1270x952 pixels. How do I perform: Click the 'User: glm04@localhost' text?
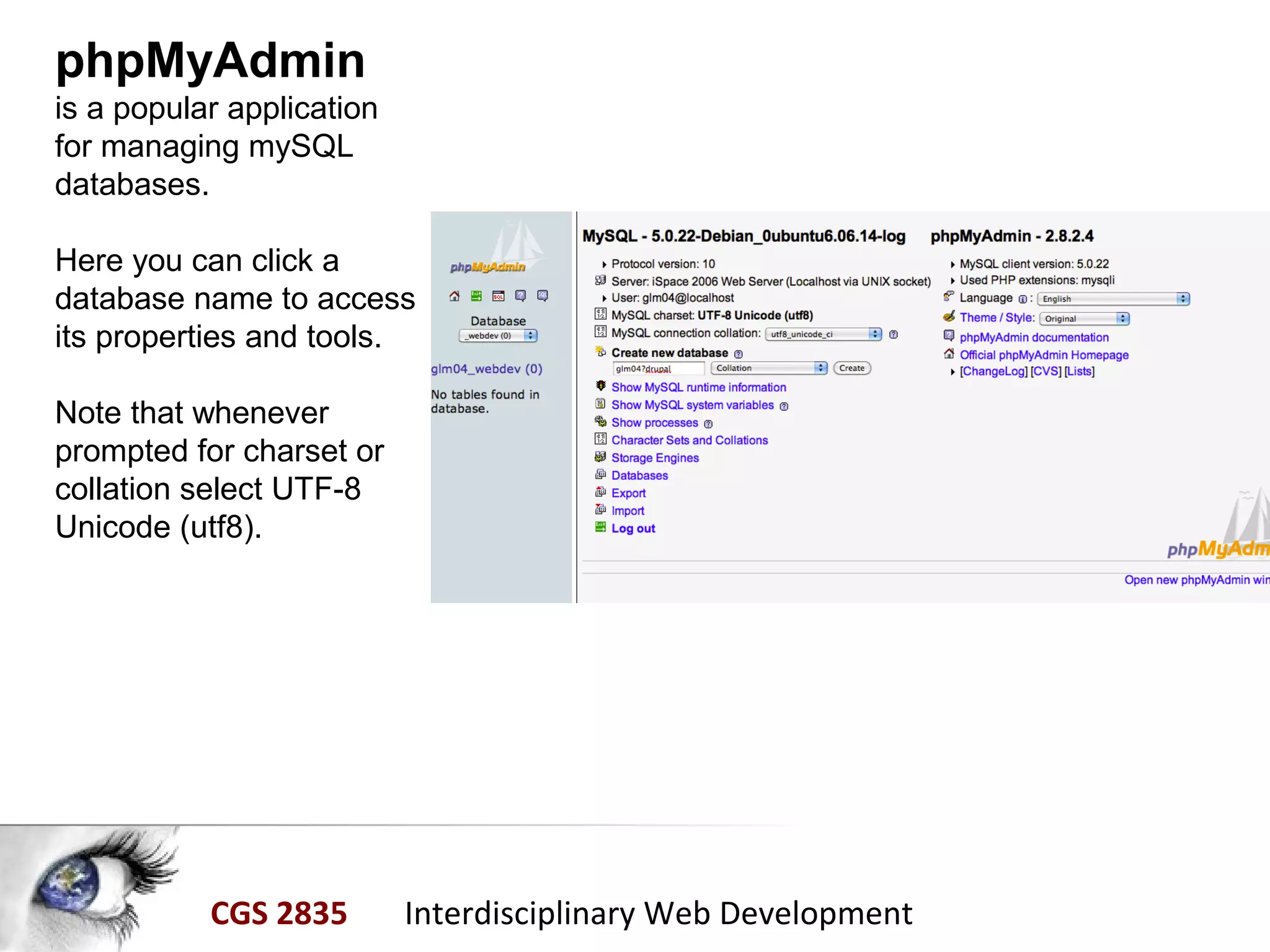point(672,298)
